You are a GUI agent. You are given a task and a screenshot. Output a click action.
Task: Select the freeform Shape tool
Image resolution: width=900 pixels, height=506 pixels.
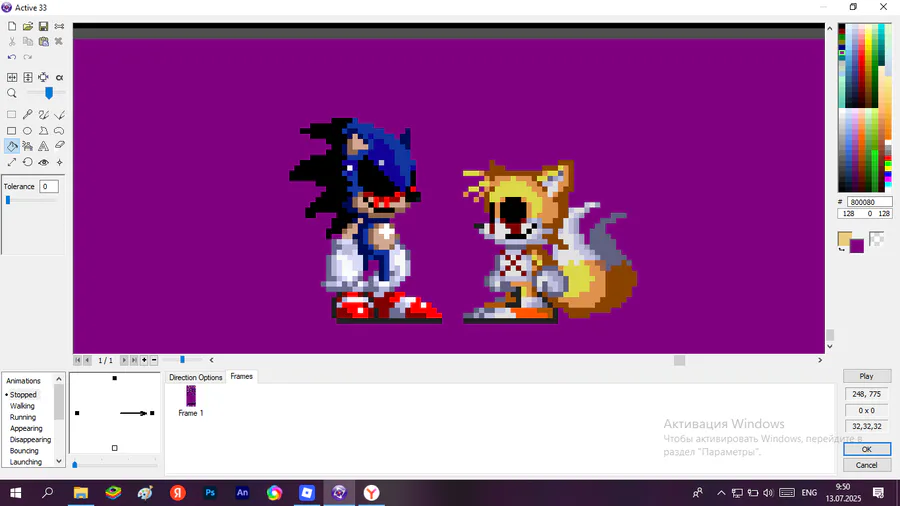pyautogui.click(x=59, y=131)
